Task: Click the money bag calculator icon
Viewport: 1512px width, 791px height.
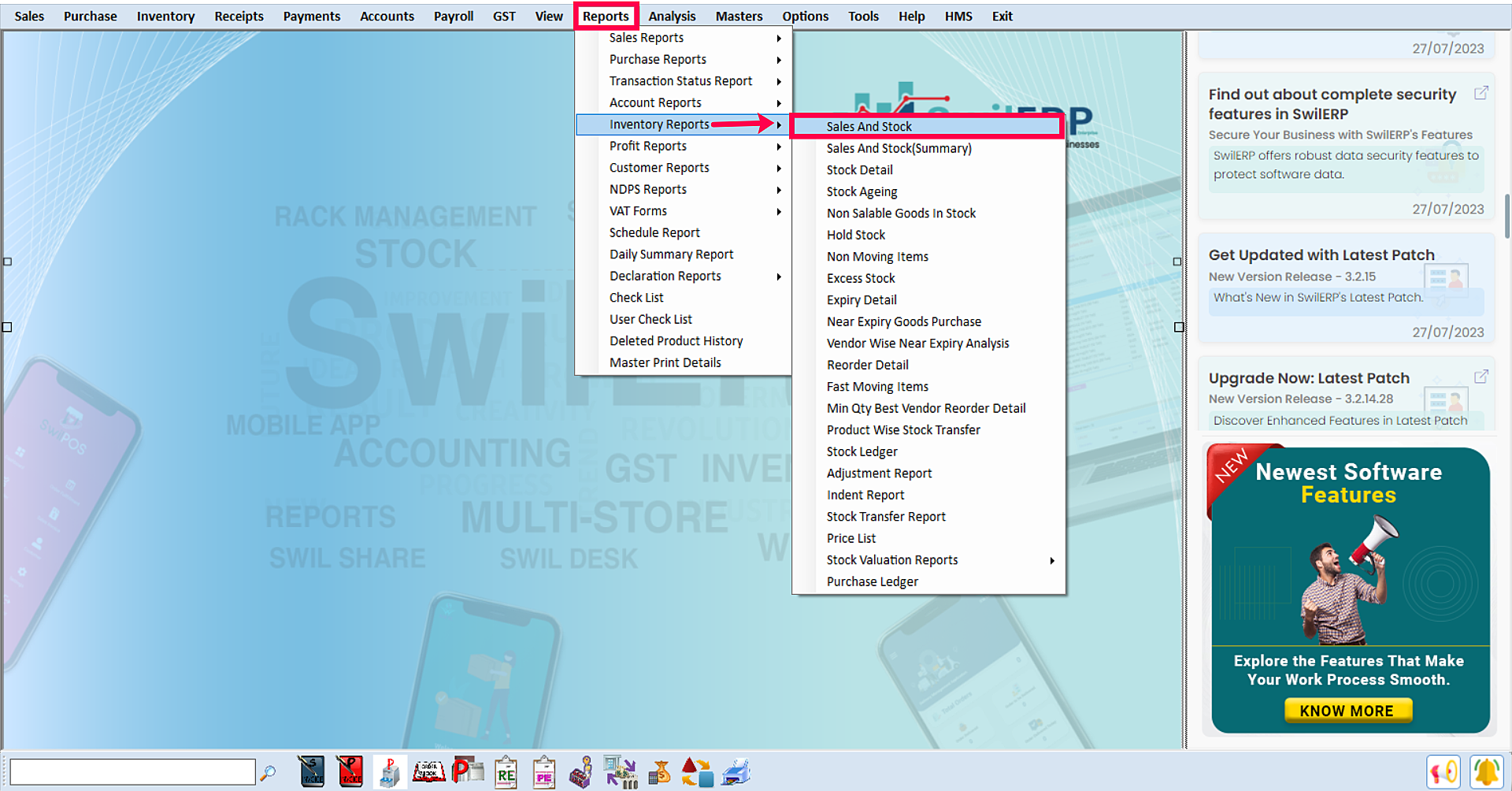Action: [x=659, y=772]
